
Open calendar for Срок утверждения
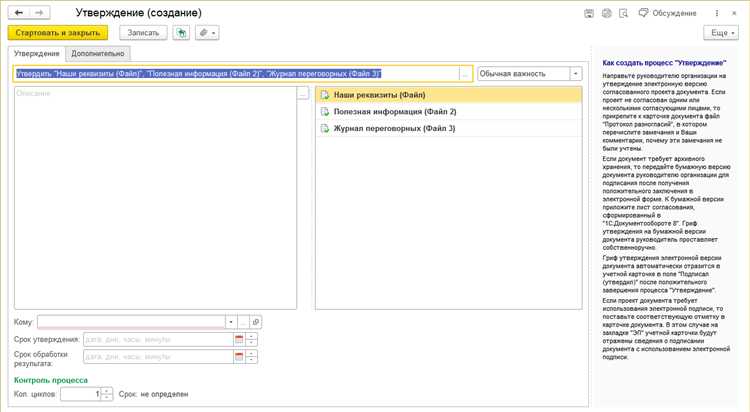[239, 339]
